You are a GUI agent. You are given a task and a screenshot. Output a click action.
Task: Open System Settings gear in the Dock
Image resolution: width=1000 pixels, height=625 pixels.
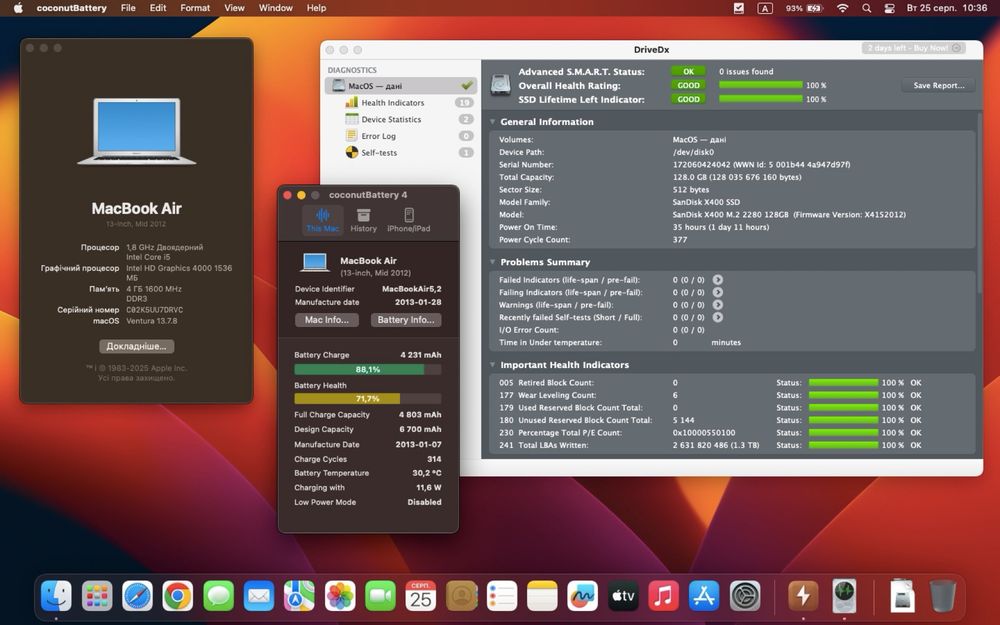[x=745, y=596]
